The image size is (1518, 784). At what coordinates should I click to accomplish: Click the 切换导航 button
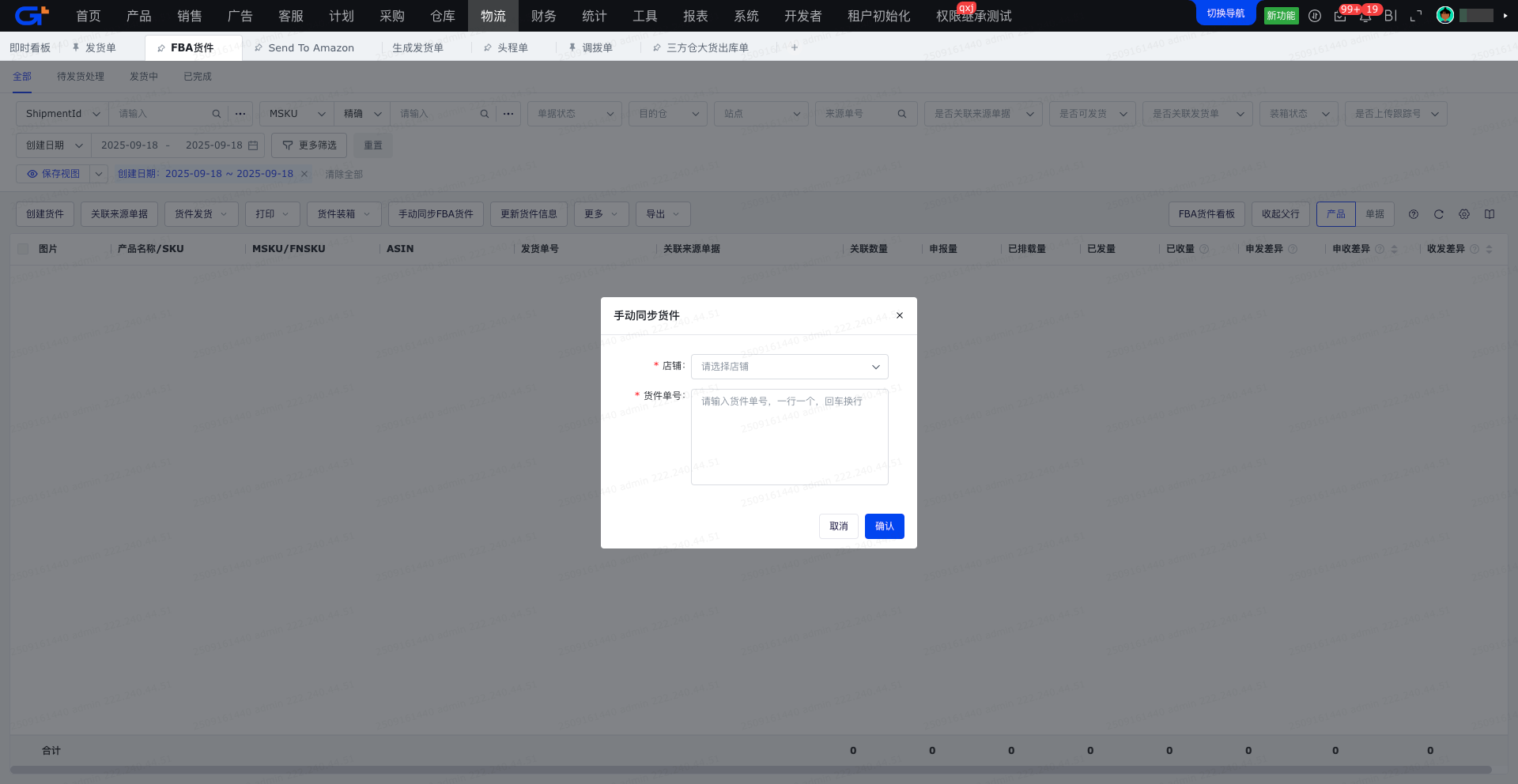pos(1225,13)
